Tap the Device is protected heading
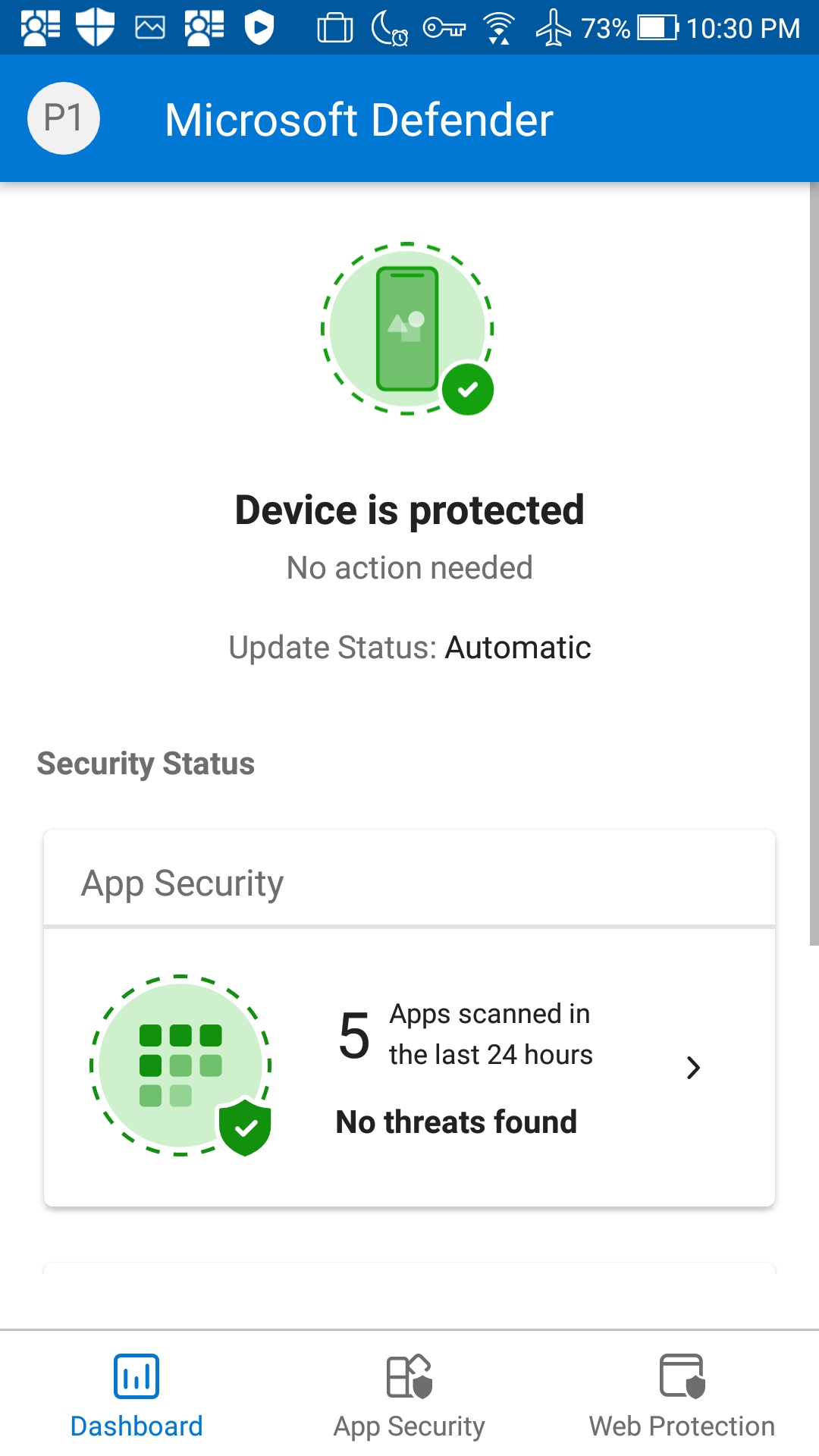The width and height of the screenshot is (819, 1456). (x=409, y=510)
